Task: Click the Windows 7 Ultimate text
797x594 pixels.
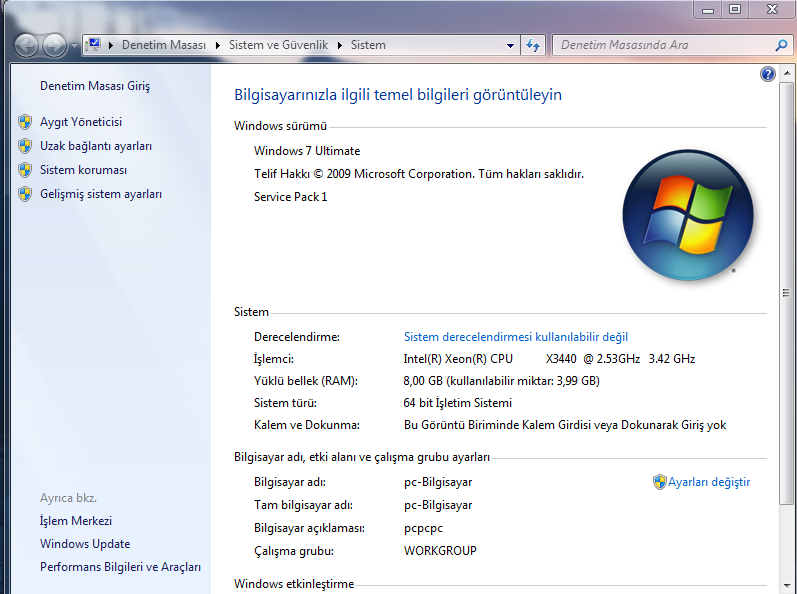Action: click(307, 151)
